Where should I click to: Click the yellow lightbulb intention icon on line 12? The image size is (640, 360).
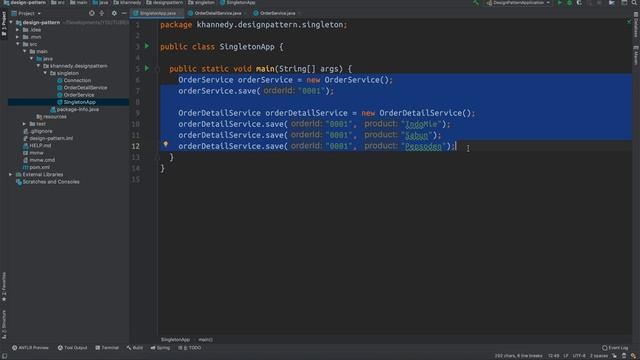click(x=166, y=144)
